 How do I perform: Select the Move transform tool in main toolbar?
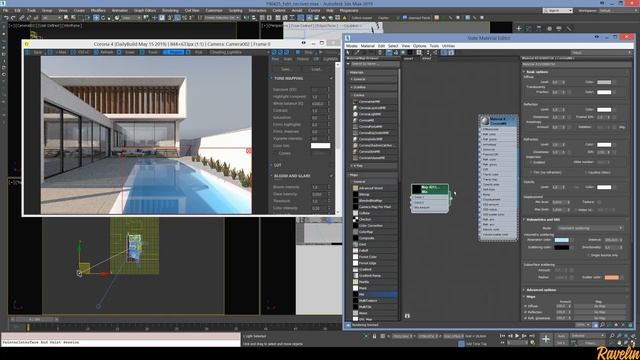coord(96,18)
